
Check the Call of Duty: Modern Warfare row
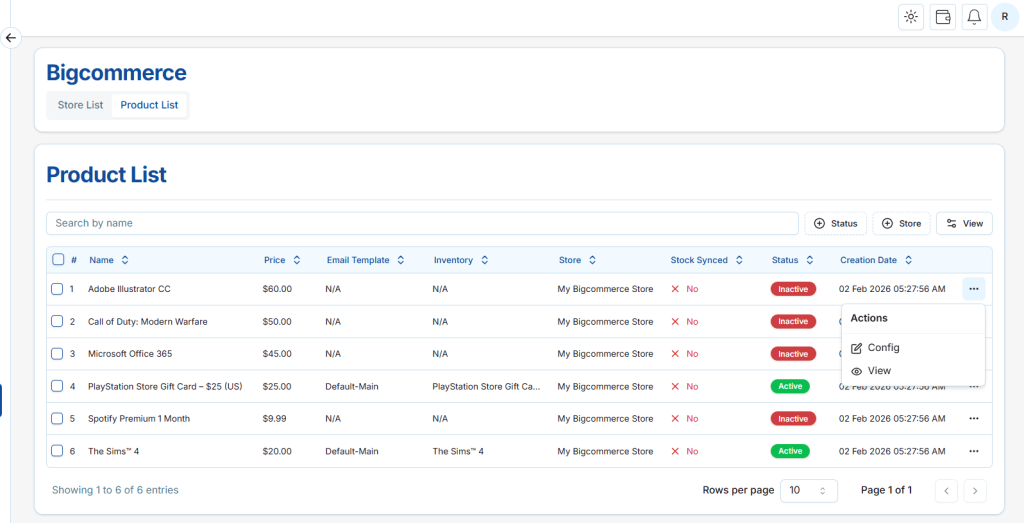tap(58, 322)
